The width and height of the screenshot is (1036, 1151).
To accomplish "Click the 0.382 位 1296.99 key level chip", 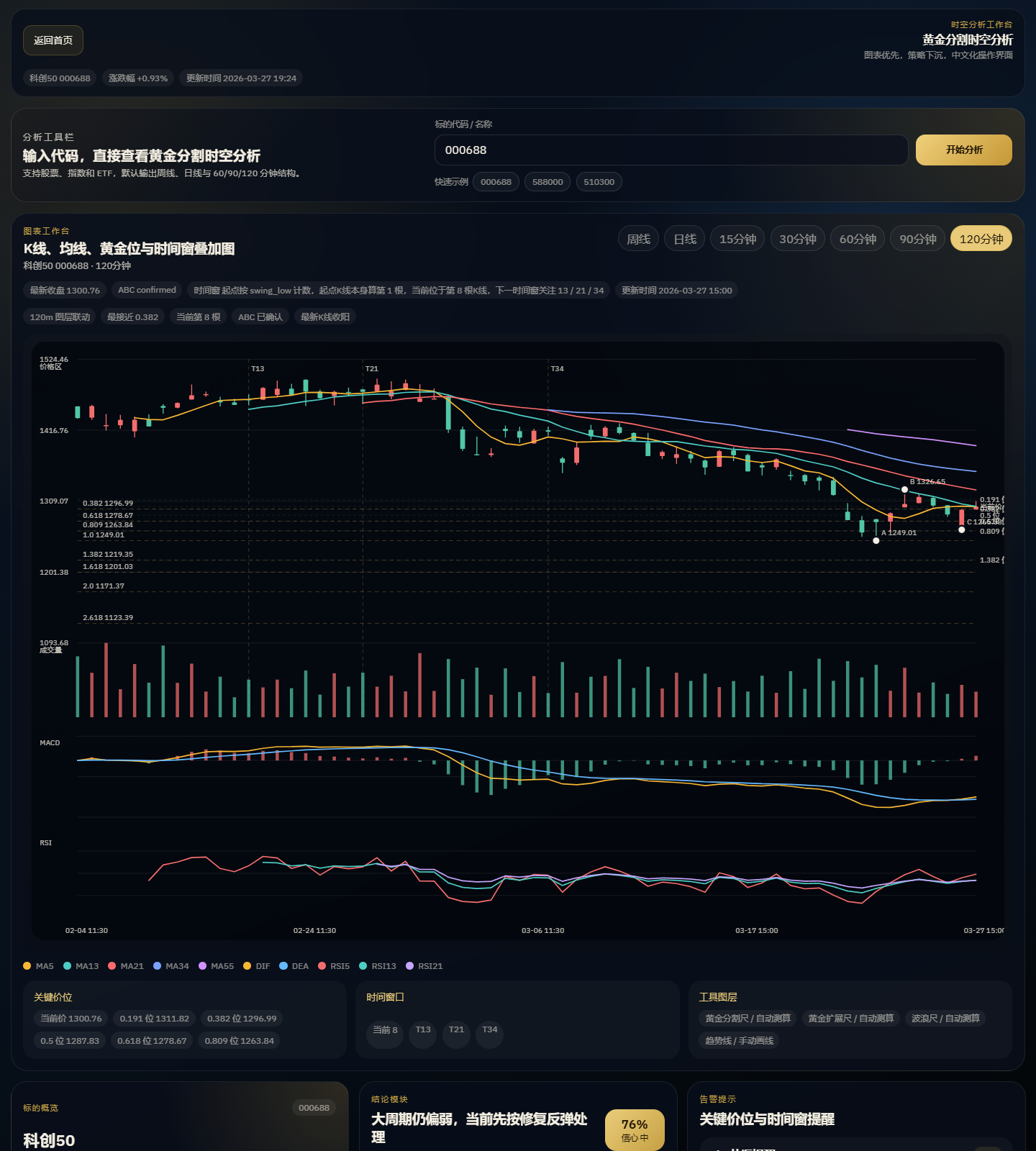I will pyautogui.click(x=242, y=1019).
